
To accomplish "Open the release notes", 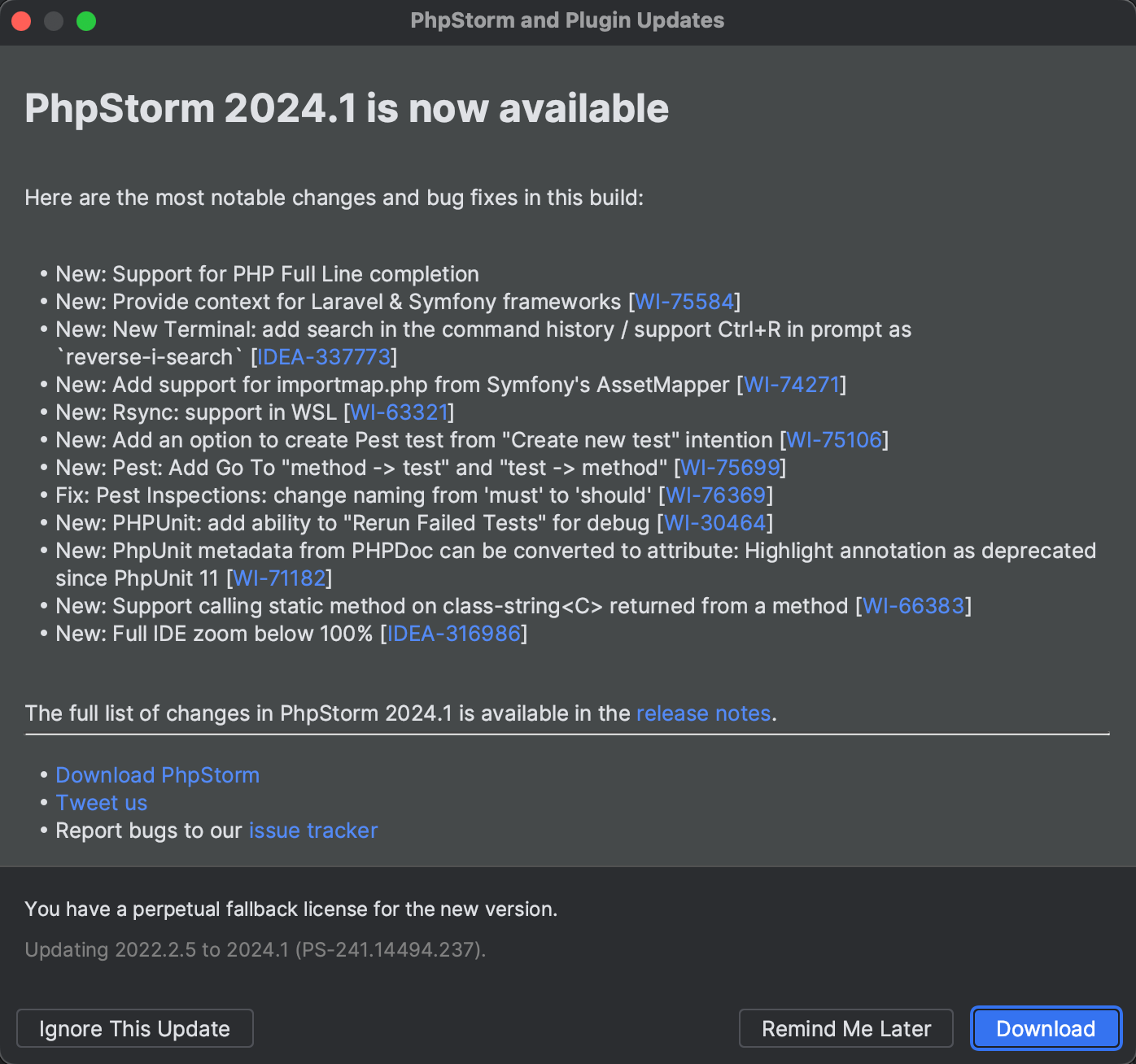I will (703, 713).
